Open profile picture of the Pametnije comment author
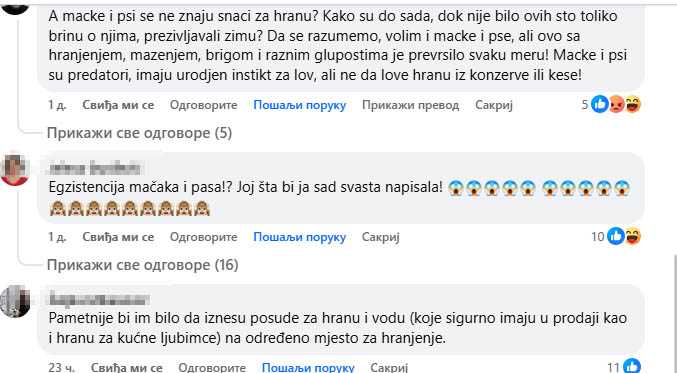The width and height of the screenshot is (677, 373). 15,301
